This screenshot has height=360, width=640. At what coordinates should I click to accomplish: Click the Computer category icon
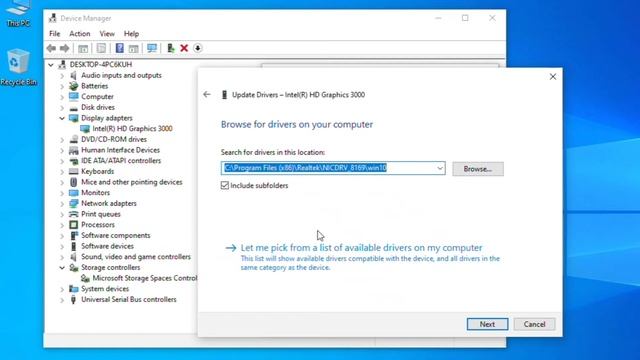point(73,97)
